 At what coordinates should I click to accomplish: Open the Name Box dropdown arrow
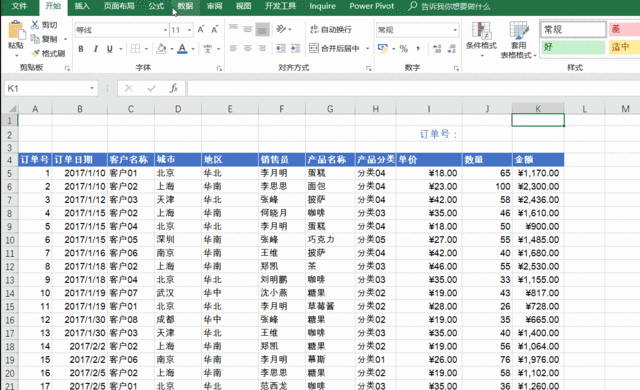(x=92, y=88)
